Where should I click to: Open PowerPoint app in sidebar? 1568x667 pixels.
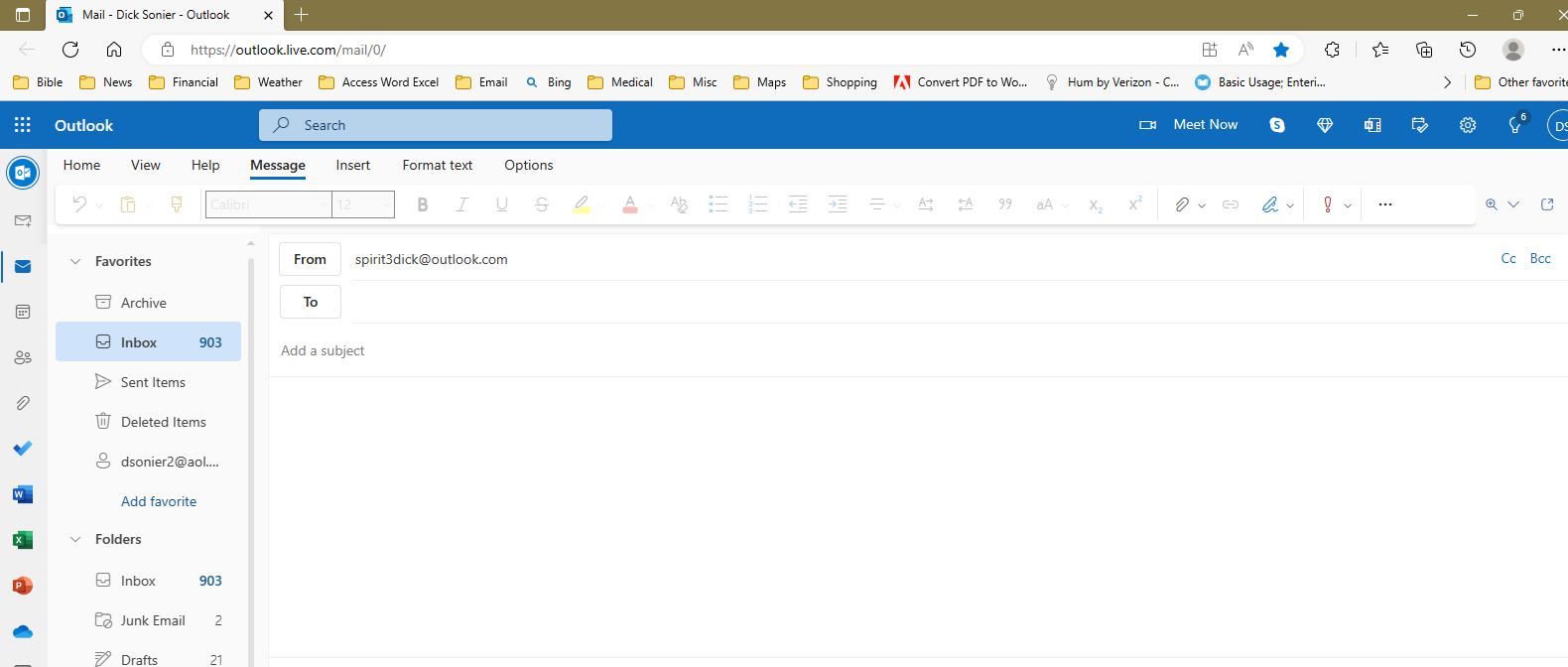coord(23,586)
